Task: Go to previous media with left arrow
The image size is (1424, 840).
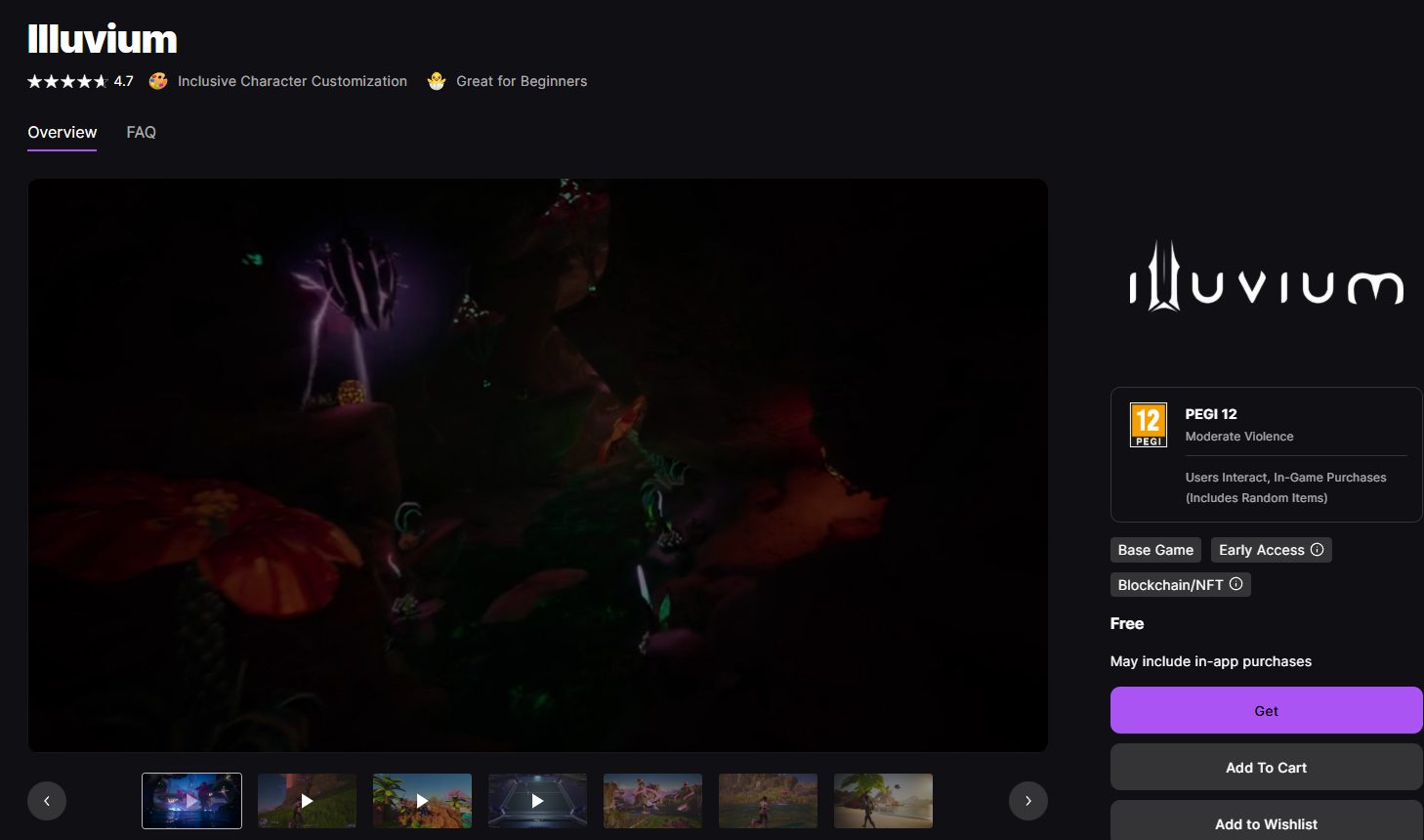Action: [x=47, y=801]
